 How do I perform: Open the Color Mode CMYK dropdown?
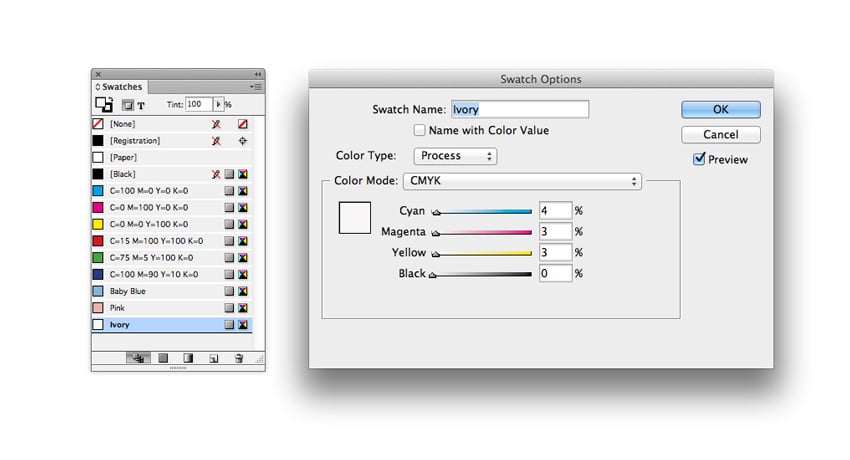click(x=521, y=182)
